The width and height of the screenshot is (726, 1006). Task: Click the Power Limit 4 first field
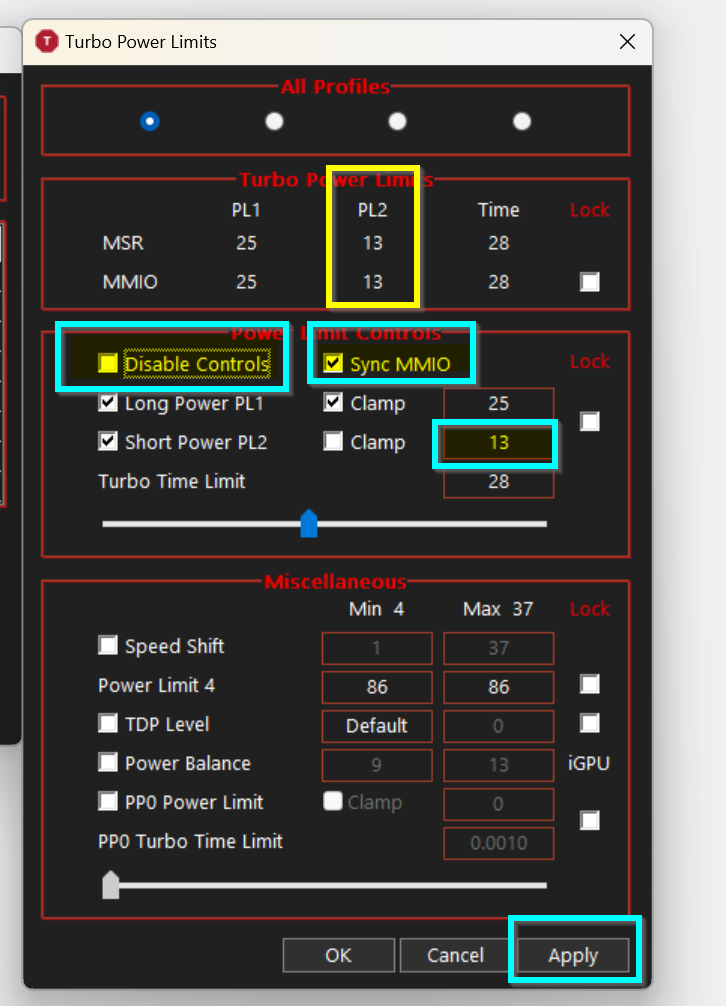click(x=377, y=687)
